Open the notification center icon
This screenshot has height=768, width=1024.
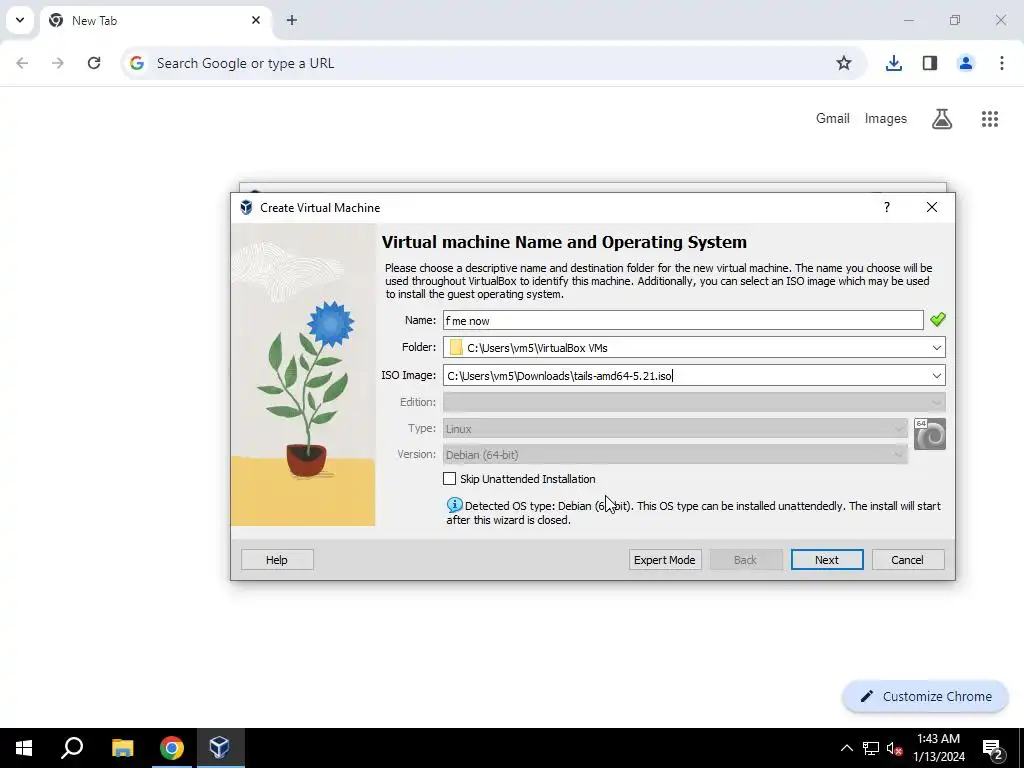point(992,748)
